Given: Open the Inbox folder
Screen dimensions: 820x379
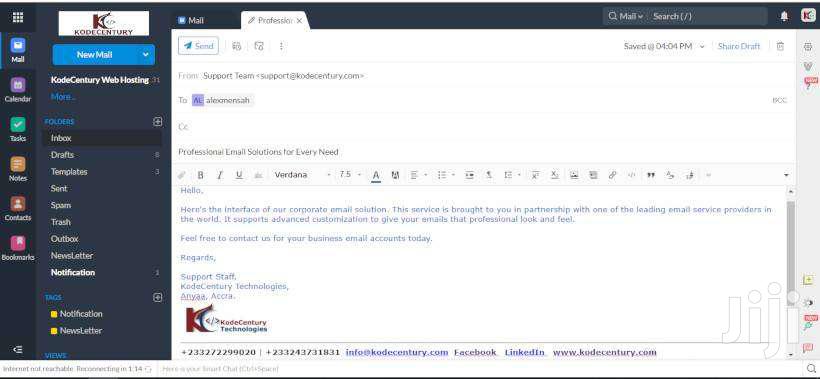Looking at the screenshot, I should (102, 138).
